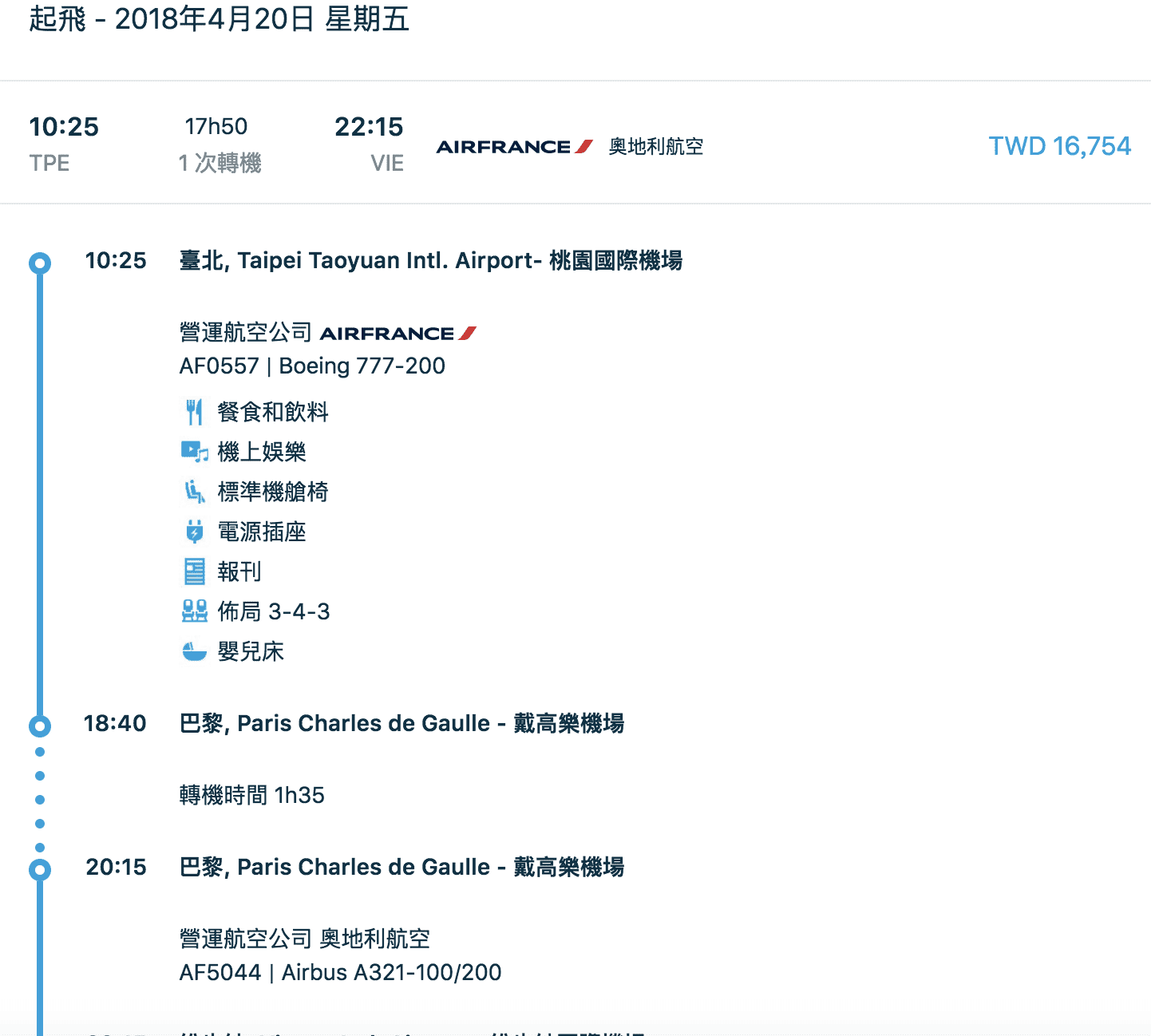Click the 報刊 amenity label

click(239, 571)
